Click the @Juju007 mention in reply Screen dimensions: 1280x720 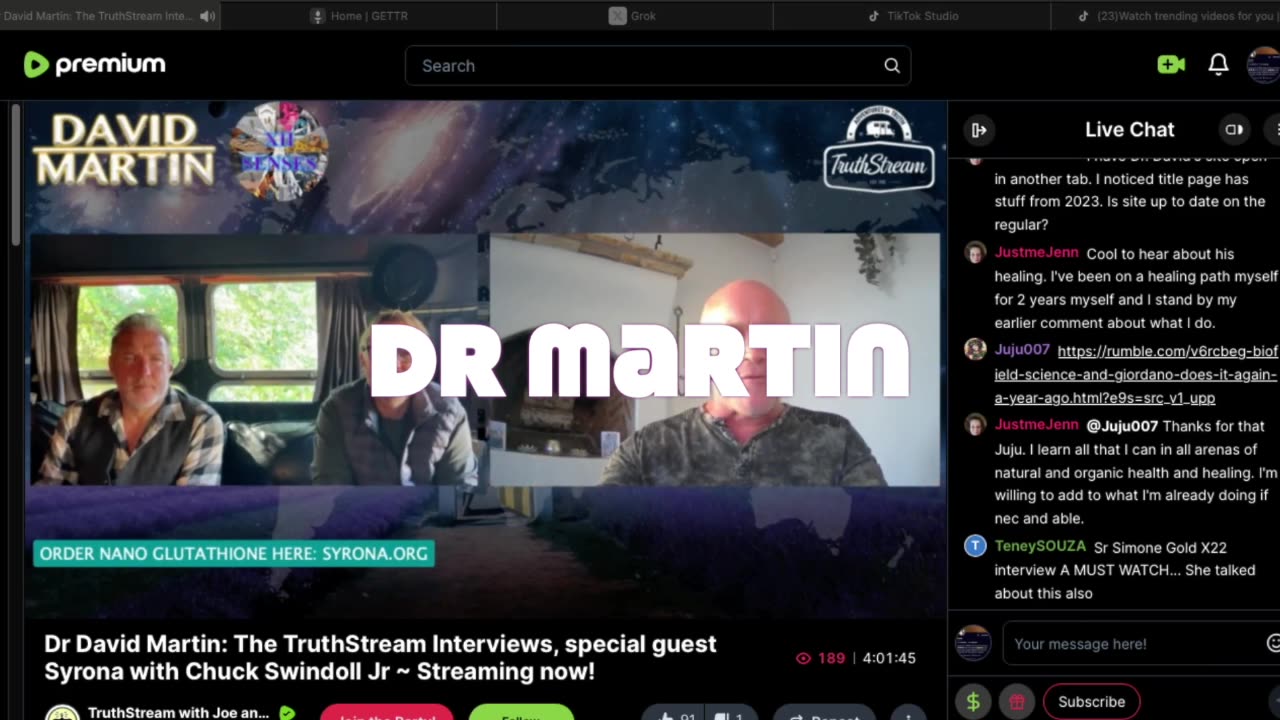click(1122, 426)
